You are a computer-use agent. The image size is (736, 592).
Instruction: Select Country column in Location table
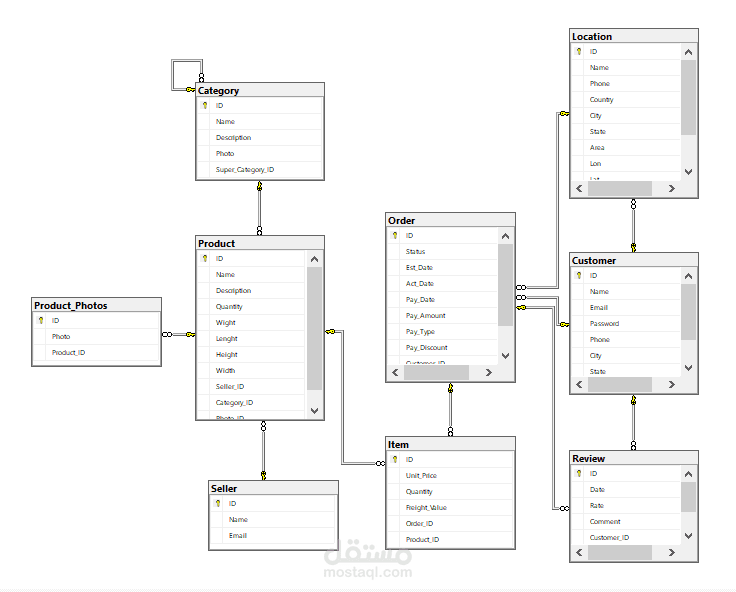click(626, 100)
